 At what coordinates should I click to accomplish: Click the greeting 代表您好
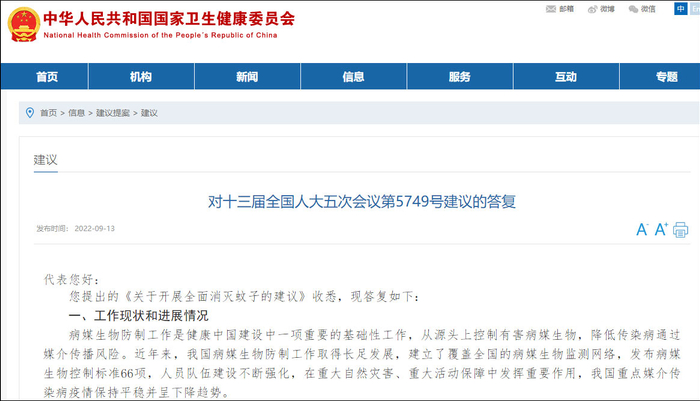click(x=71, y=280)
